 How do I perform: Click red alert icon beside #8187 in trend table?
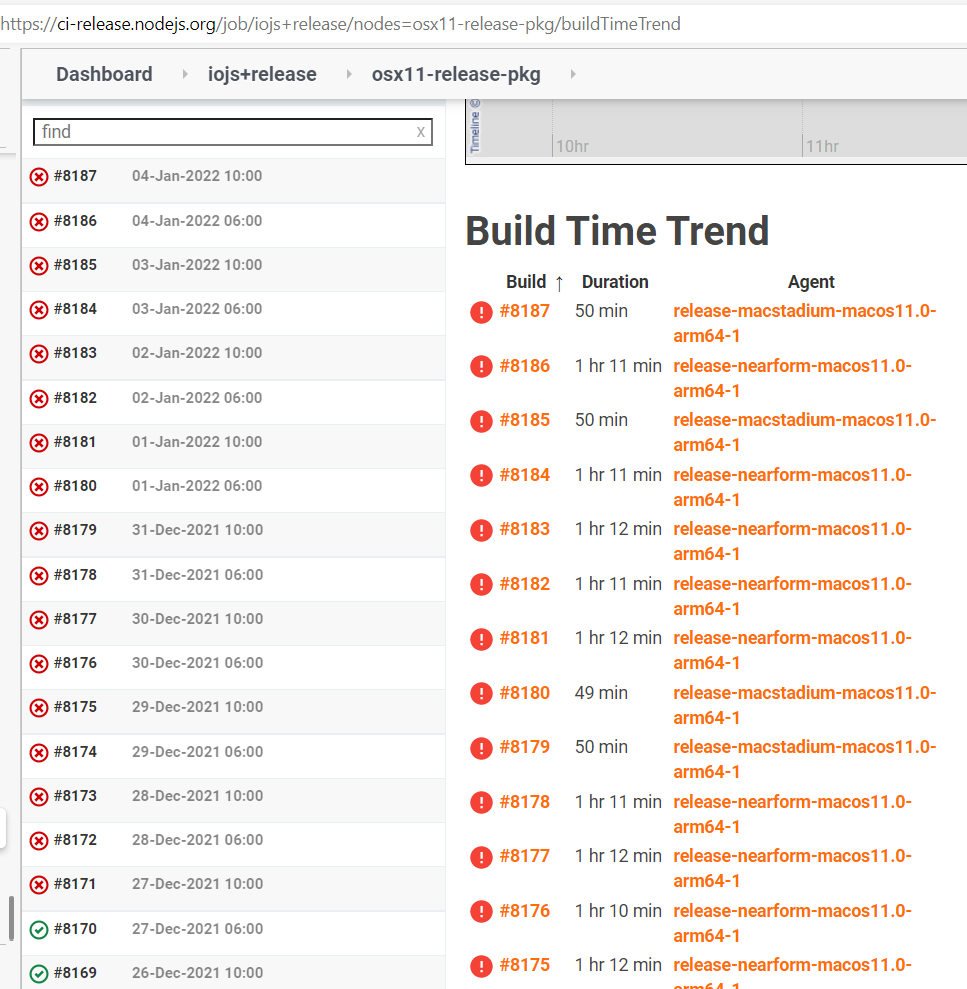(x=481, y=312)
